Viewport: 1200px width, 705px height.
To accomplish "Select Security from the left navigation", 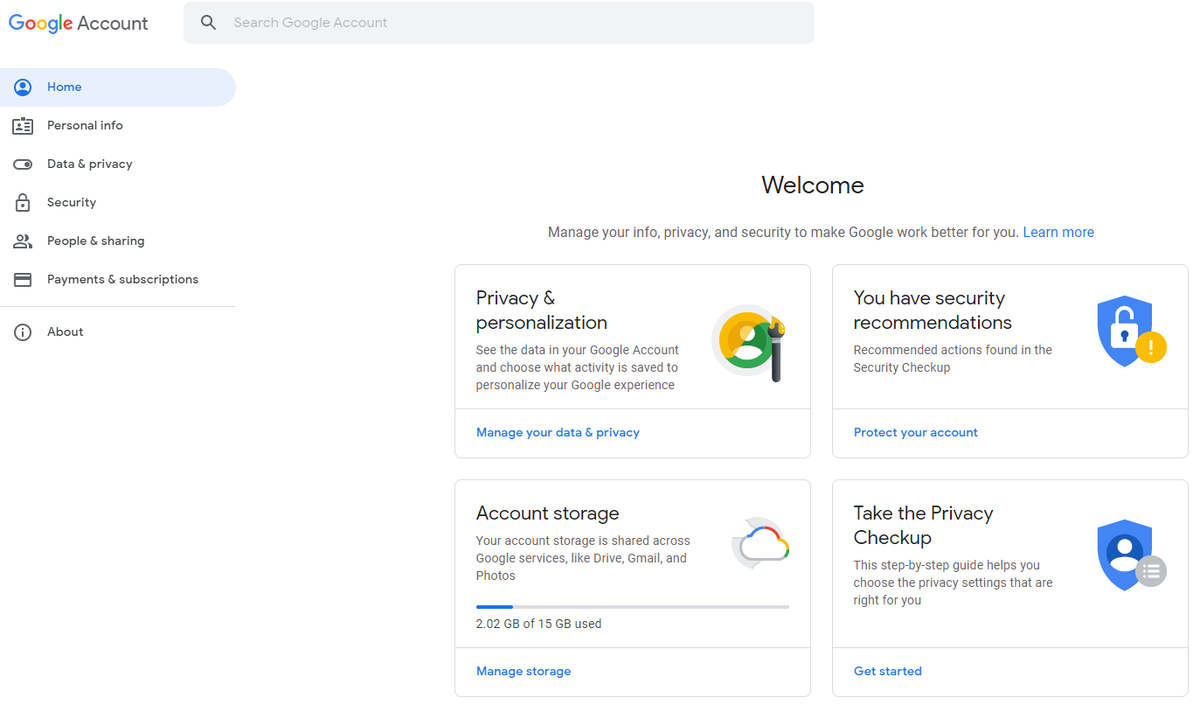I will click(x=72, y=203).
